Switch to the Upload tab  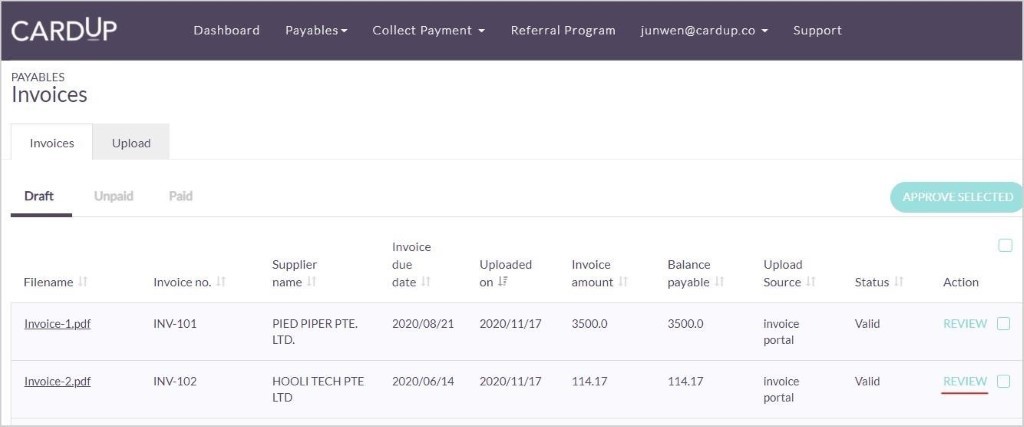[131, 143]
